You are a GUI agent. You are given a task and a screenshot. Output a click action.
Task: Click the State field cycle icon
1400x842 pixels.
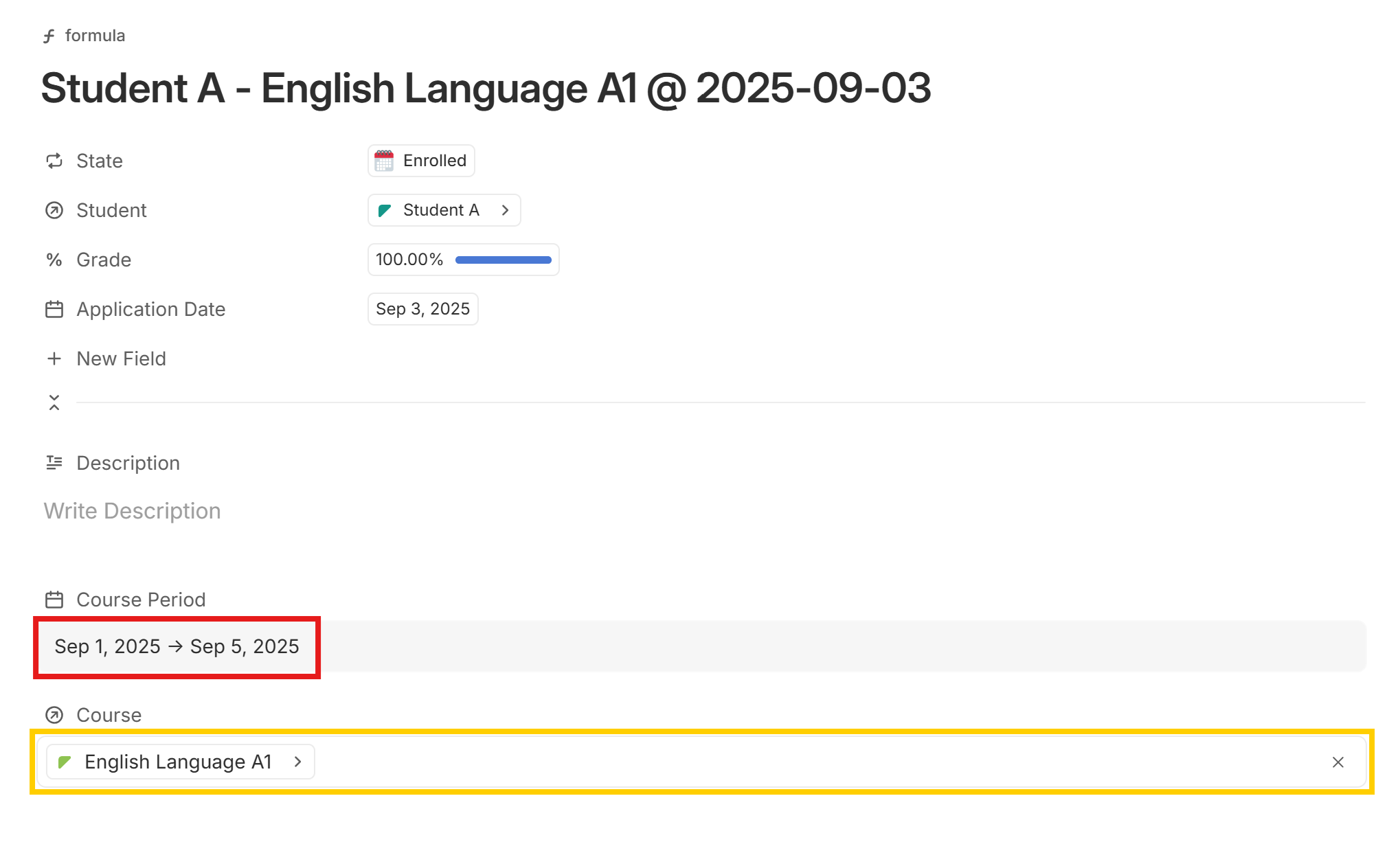[x=54, y=161]
